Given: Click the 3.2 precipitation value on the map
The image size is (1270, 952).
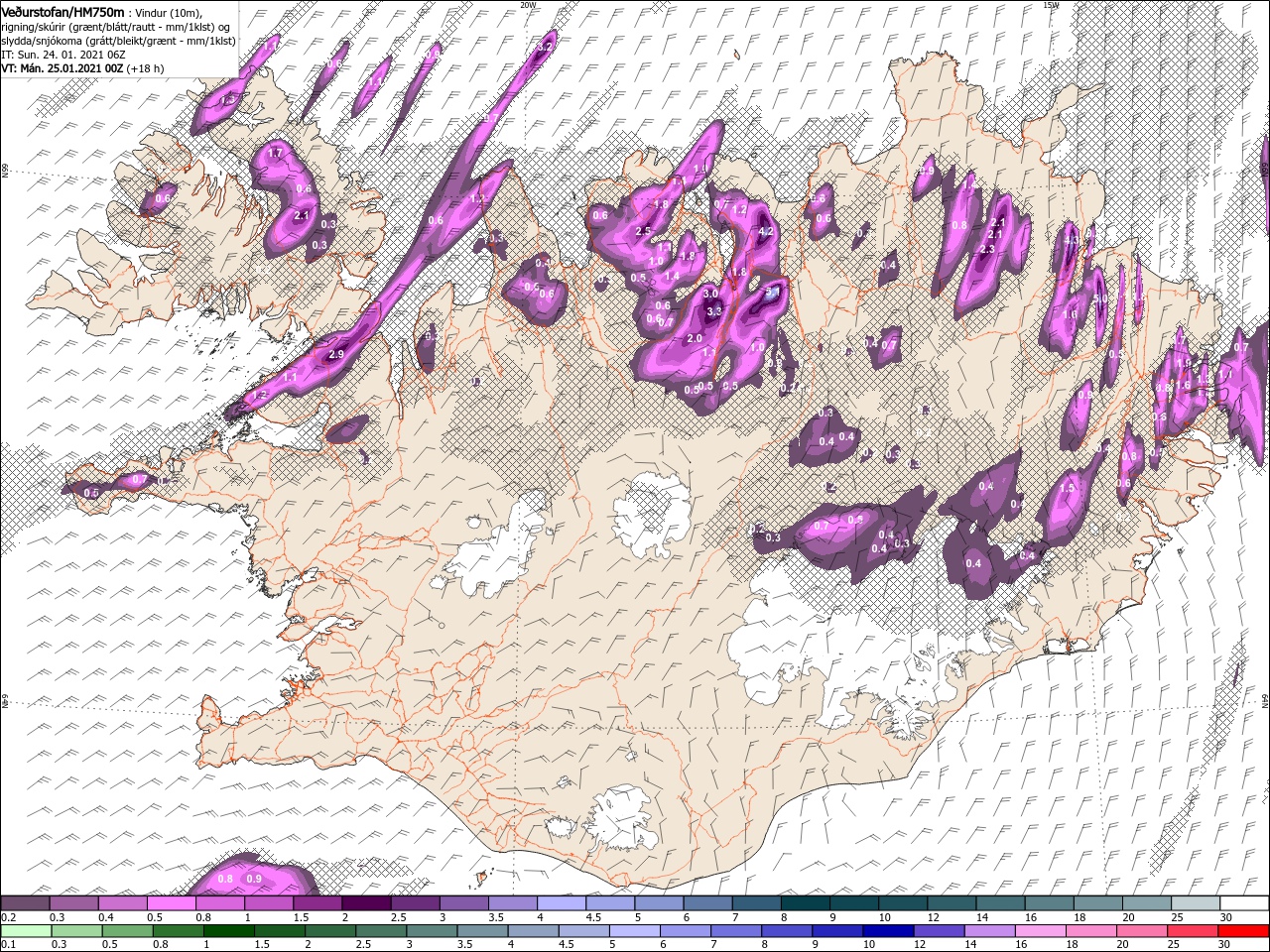Looking at the screenshot, I should click(x=544, y=47).
